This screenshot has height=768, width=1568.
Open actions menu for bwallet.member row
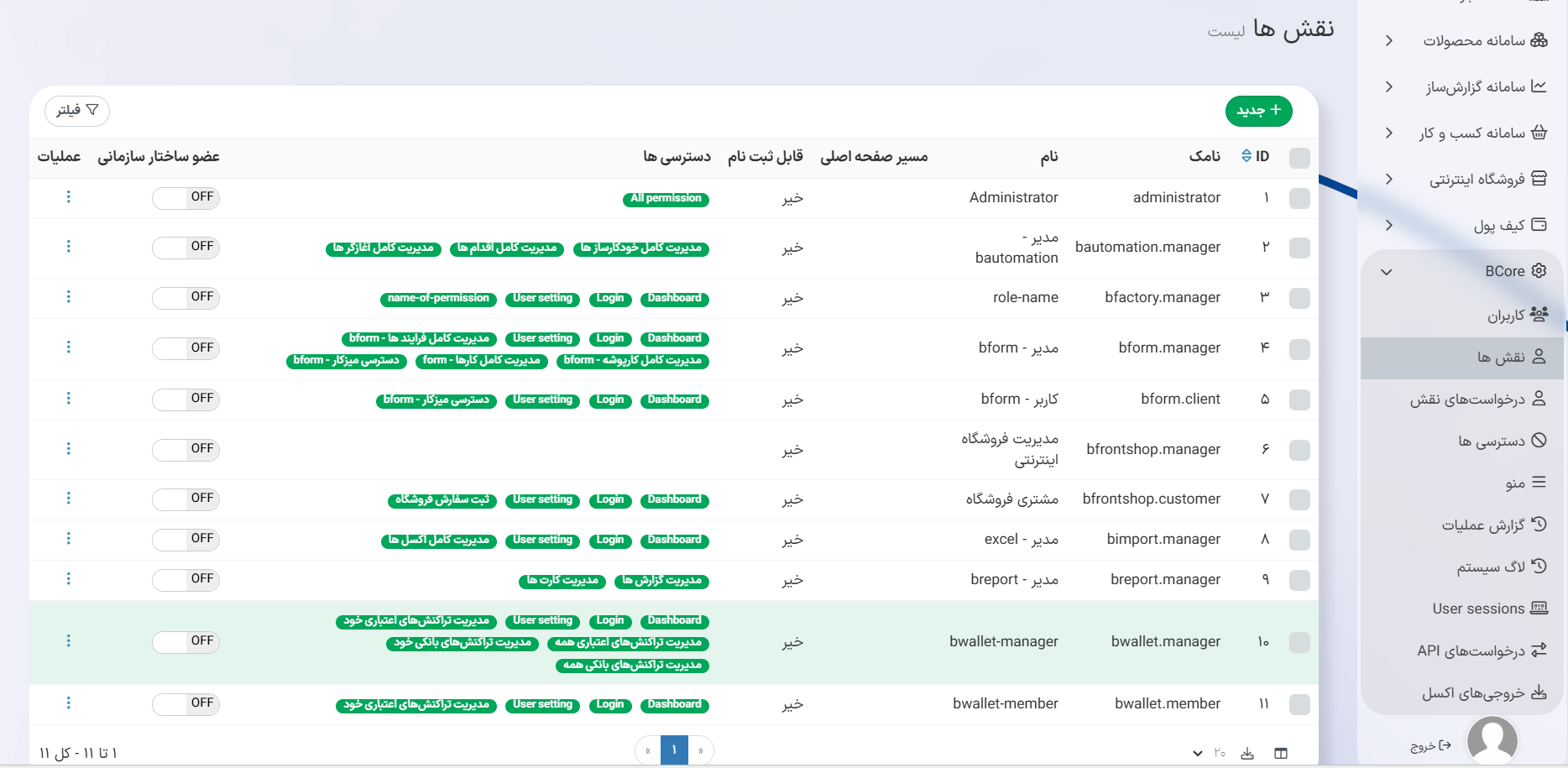coord(69,703)
